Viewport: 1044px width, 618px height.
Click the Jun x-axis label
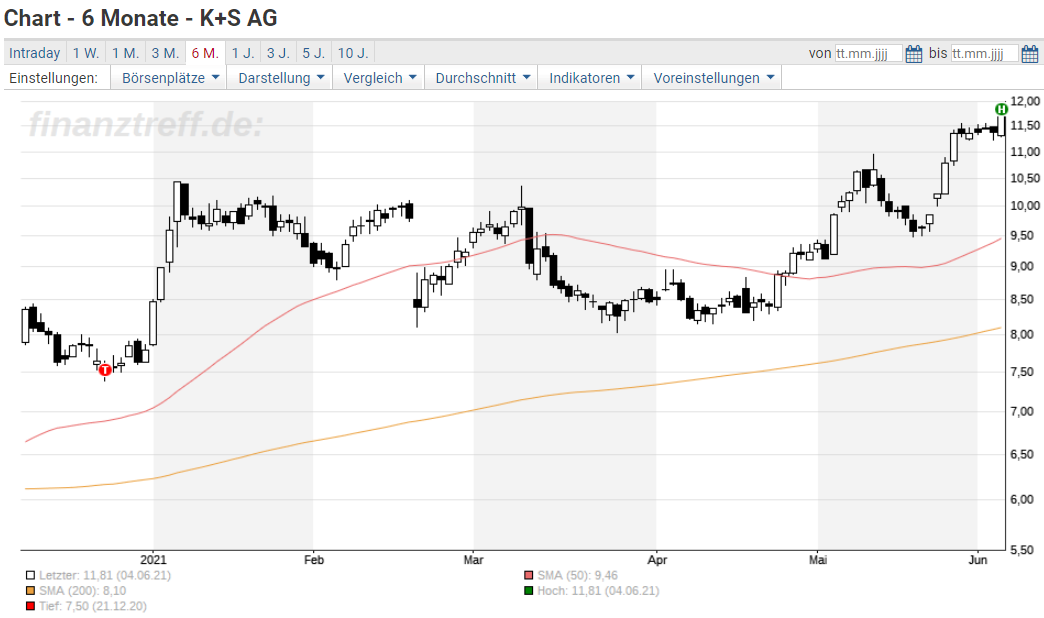point(977,560)
